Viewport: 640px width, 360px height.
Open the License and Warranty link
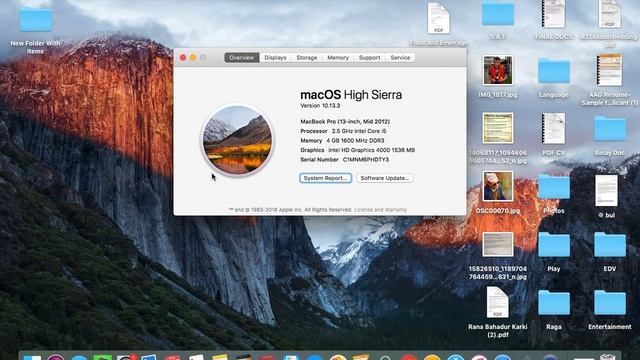(380, 210)
